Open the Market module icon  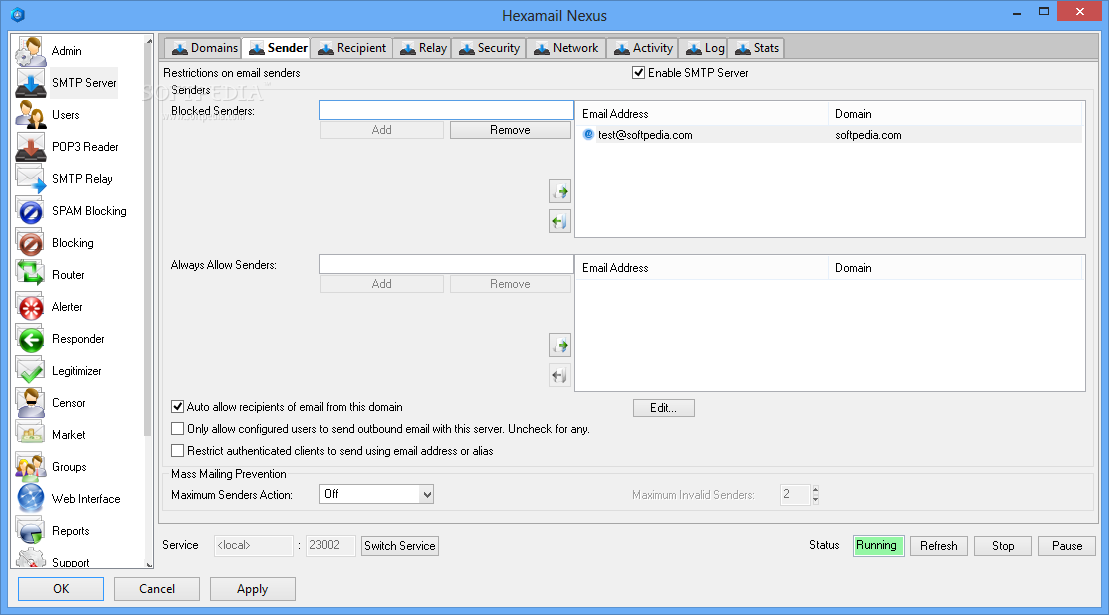click(x=30, y=435)
